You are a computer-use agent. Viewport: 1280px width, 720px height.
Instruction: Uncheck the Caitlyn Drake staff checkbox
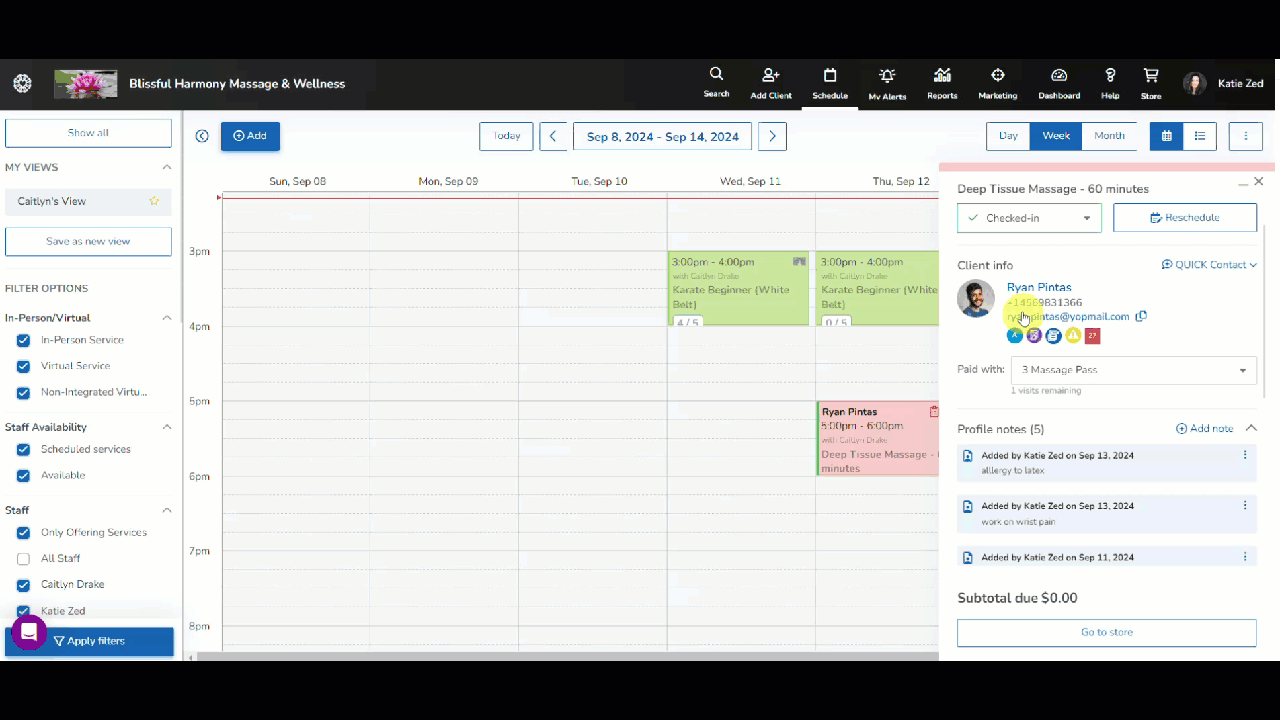click(23, 585)
